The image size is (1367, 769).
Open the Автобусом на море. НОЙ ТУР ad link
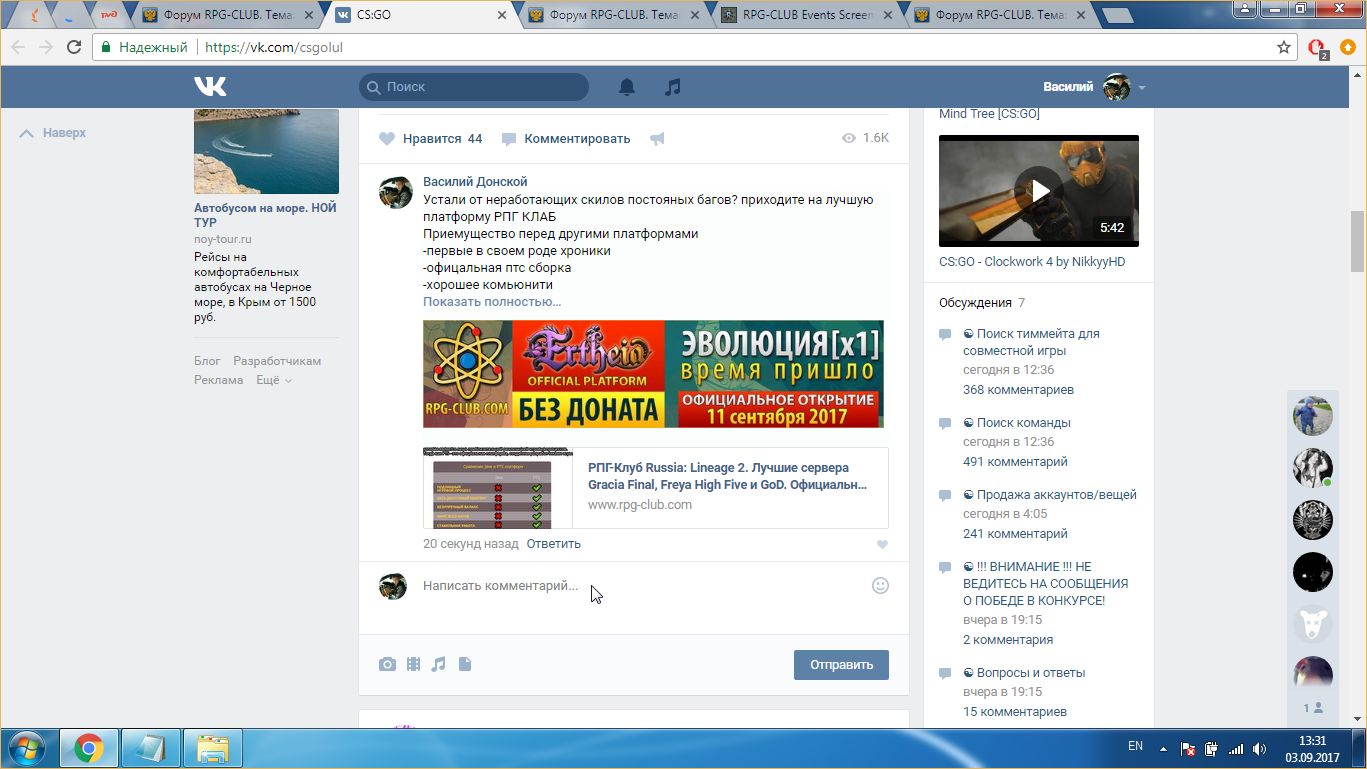pos(265,215)
